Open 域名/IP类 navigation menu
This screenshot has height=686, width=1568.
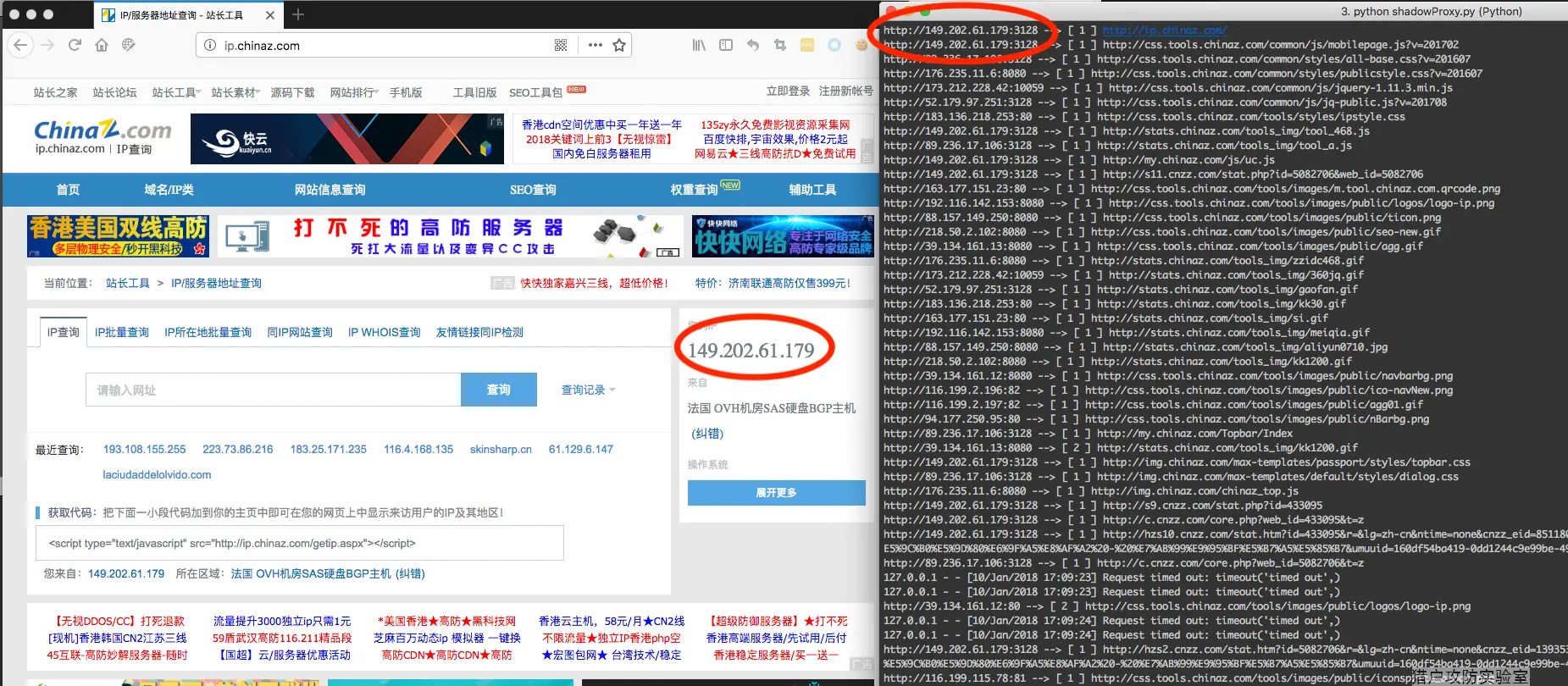pyautogui.click(x=169, y=190)
